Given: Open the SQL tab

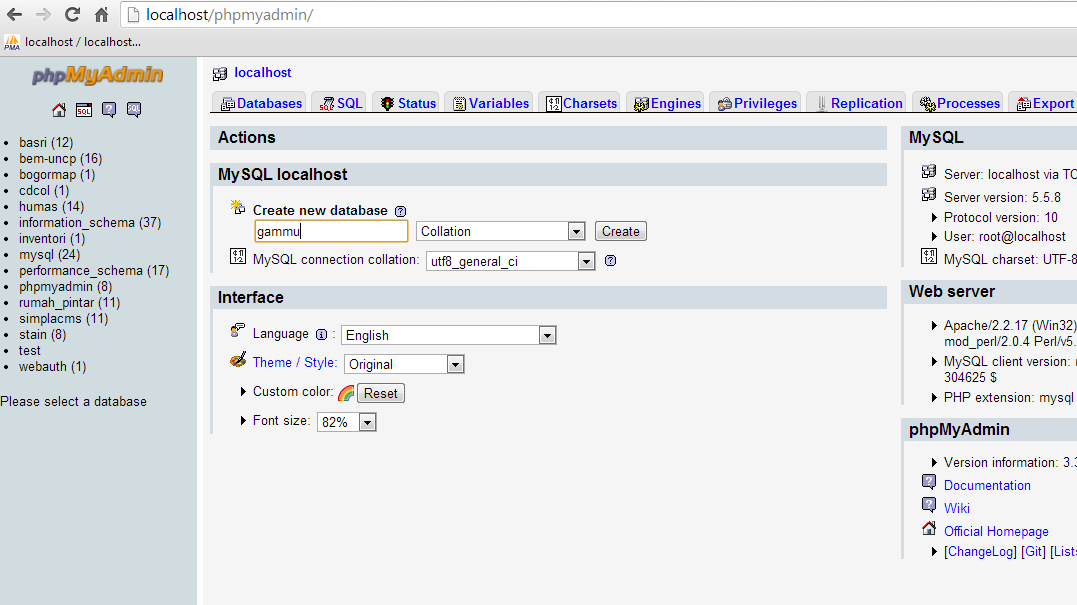Looking at the screenshot, I should click(x=339, y=103).
